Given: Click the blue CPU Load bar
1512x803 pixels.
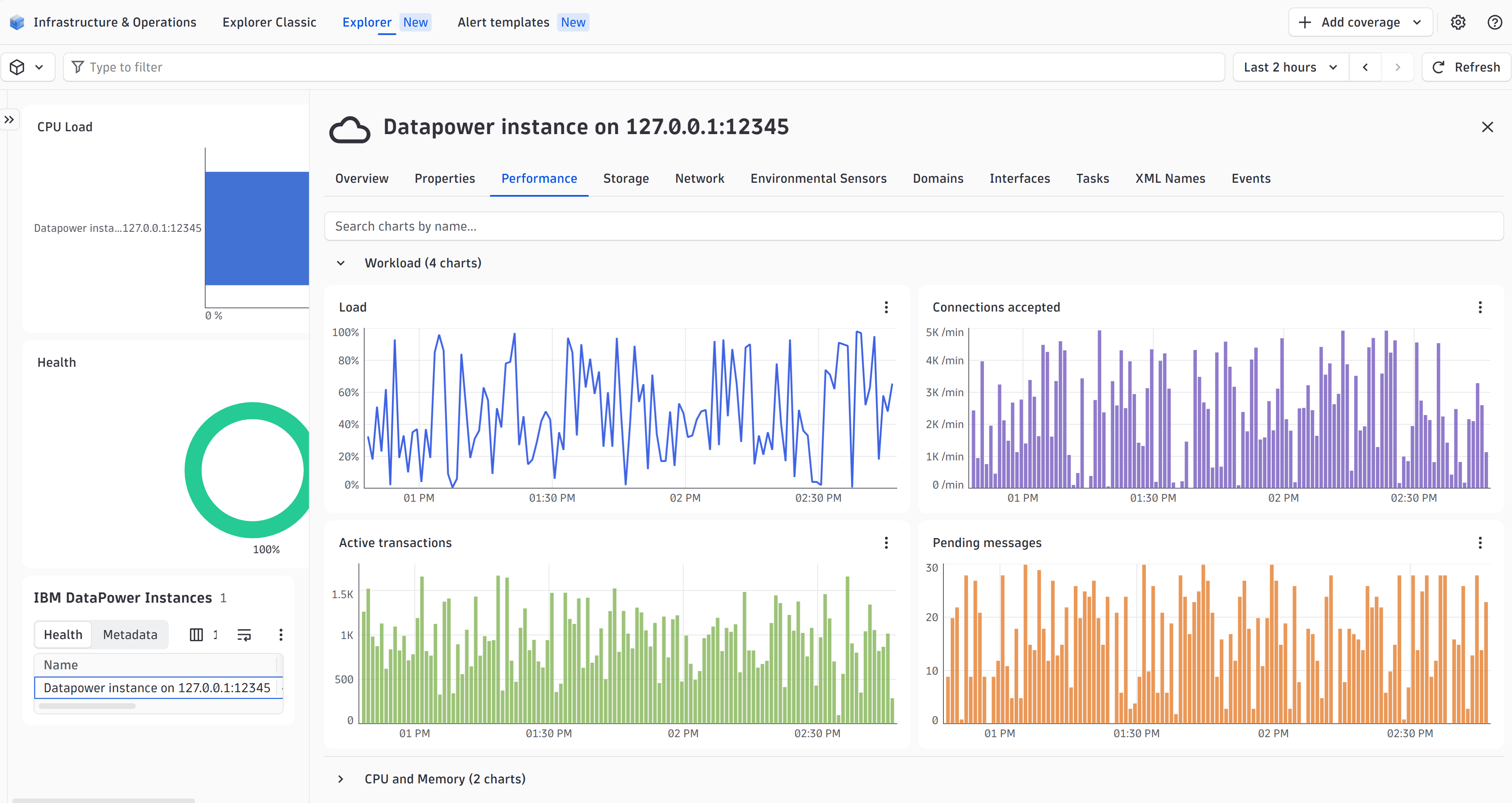Looking at the screenshot, I should pos(257,228).
